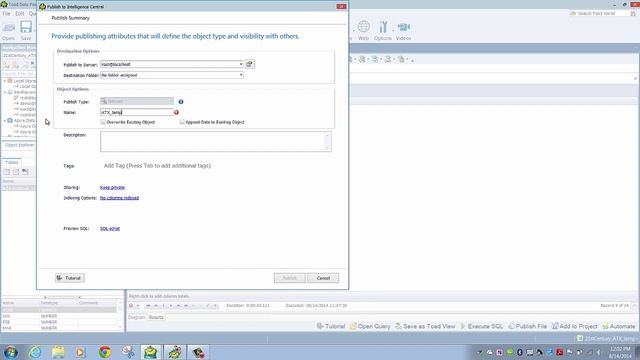Click Automate in the bottom workflow bar
The width and height of the screenshot is (640, 360).
tap(619, 326)
